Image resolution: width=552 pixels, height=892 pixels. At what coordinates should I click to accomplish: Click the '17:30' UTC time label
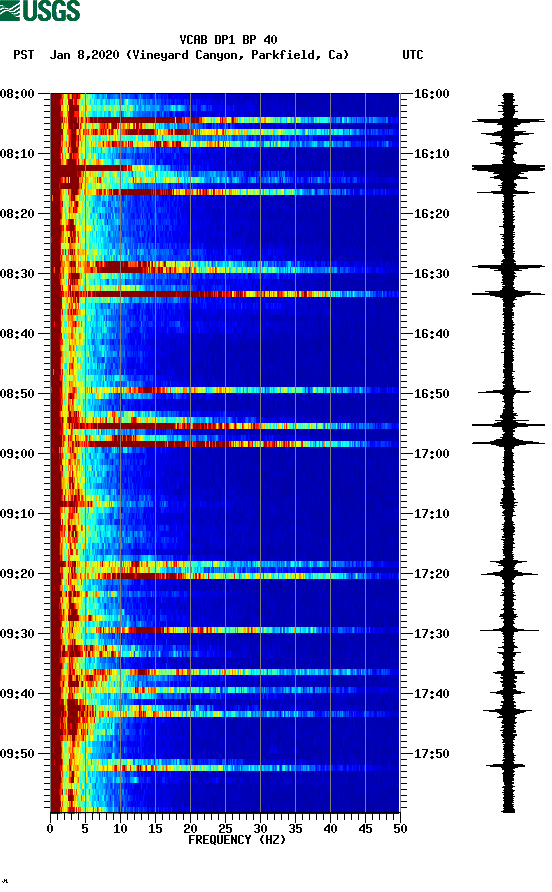tap(431, 634)
